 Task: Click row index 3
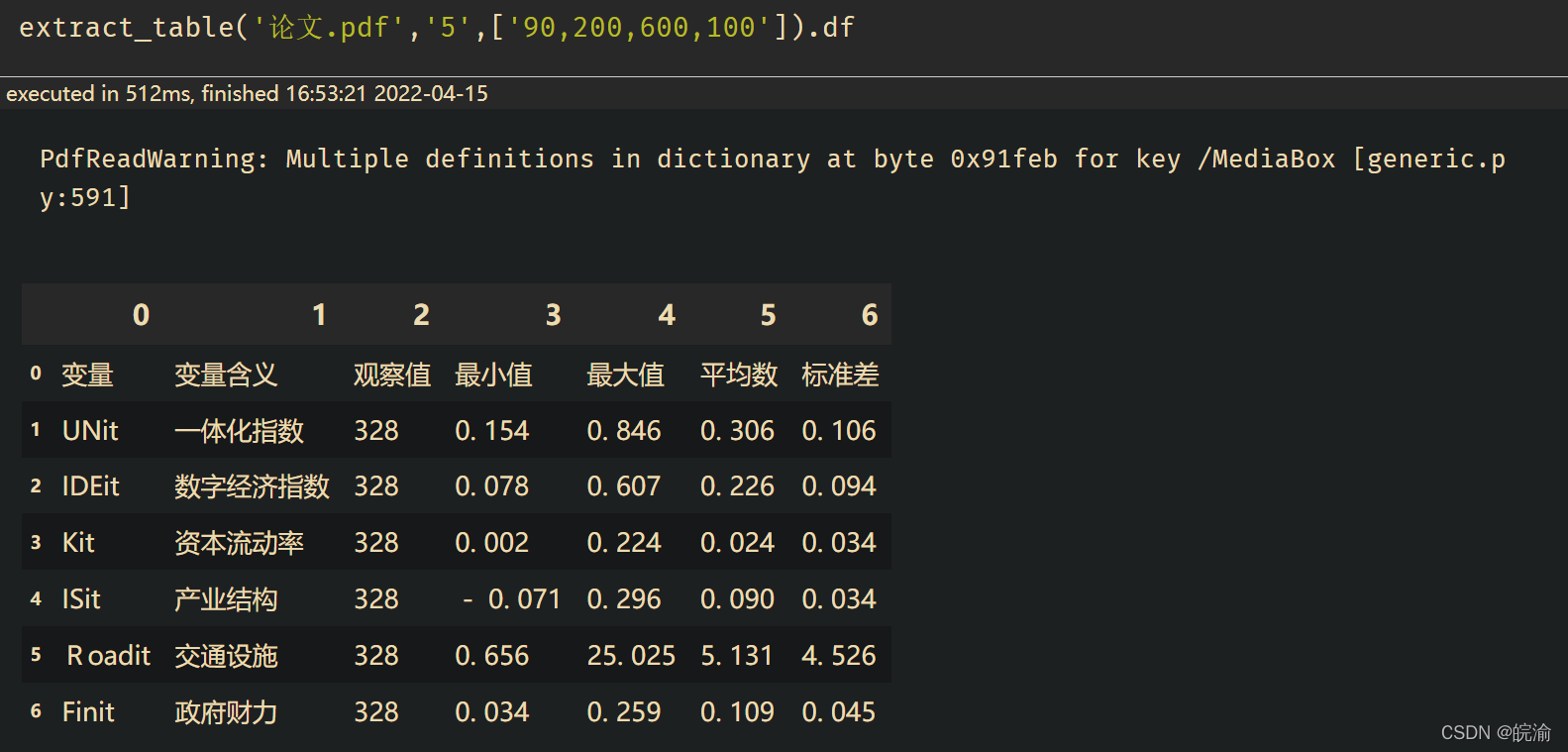tap(36, 542)
